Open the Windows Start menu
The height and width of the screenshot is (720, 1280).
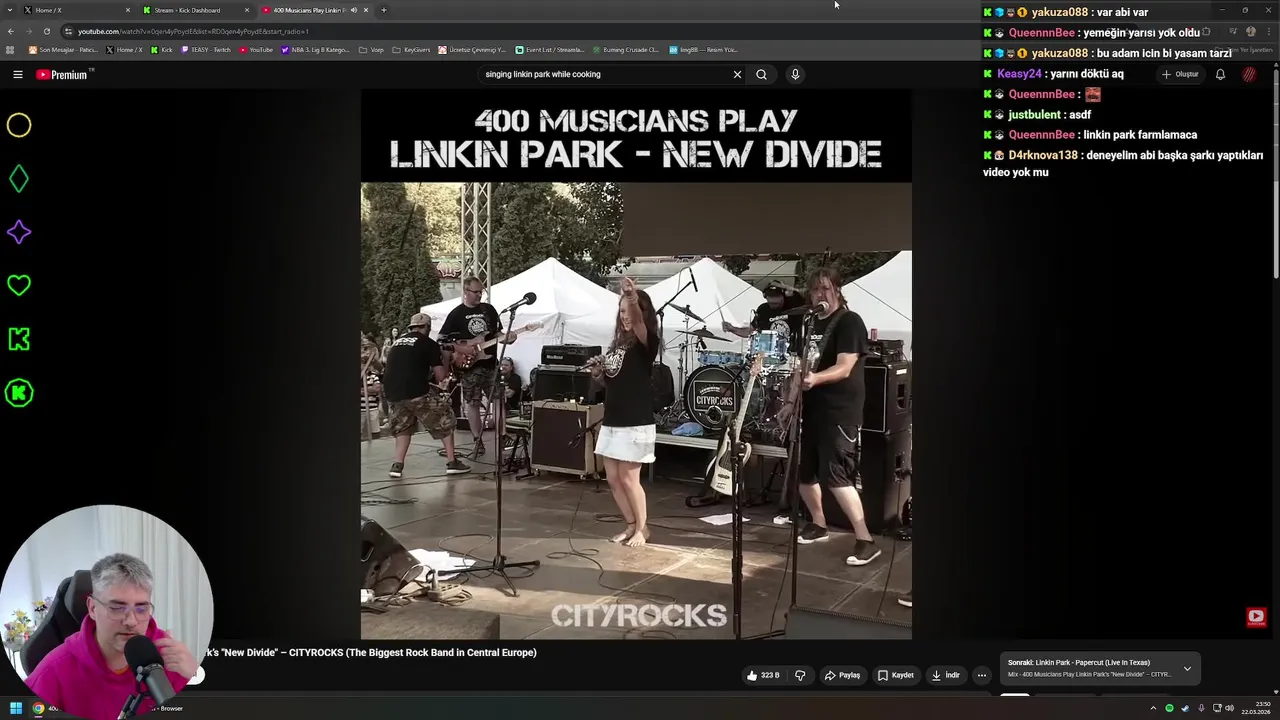(x=16, y=708)
